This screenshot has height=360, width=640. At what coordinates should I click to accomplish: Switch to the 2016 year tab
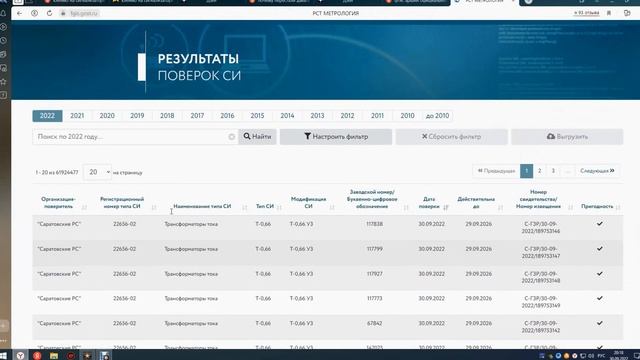227,116
